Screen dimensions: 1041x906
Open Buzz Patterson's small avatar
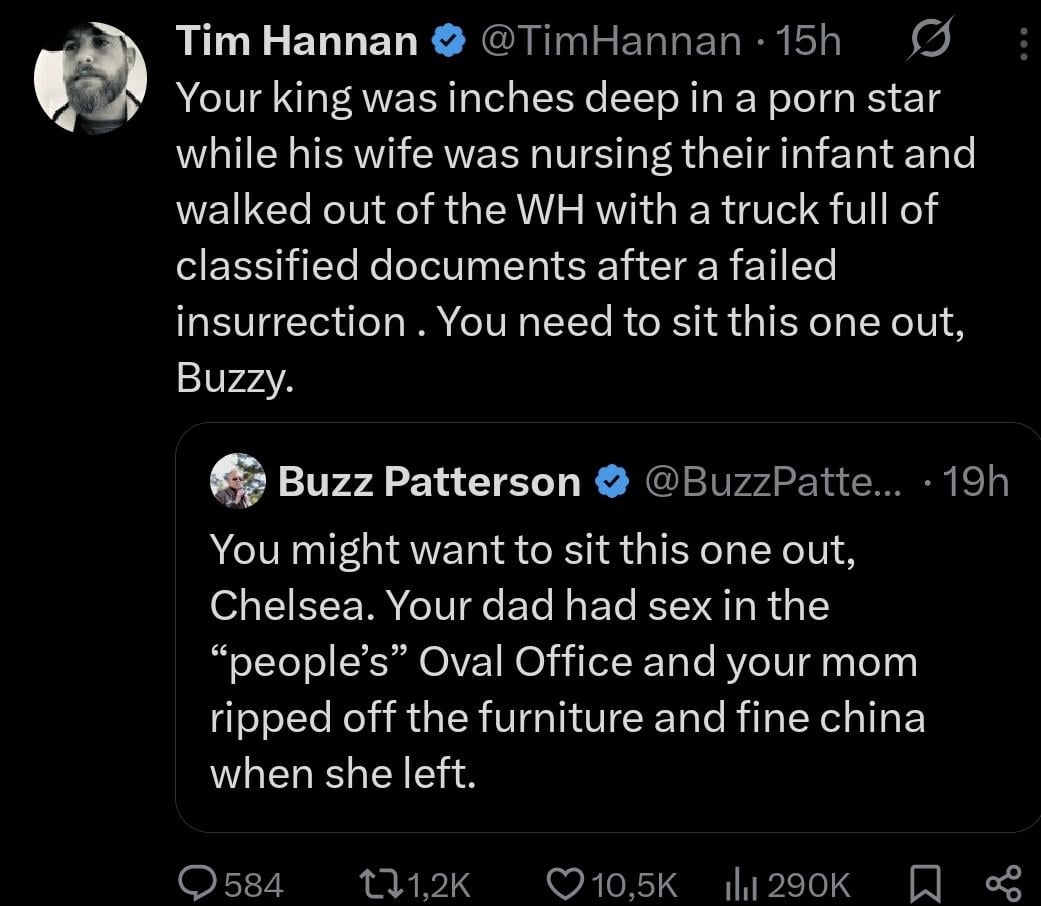(x=237, y=482)
